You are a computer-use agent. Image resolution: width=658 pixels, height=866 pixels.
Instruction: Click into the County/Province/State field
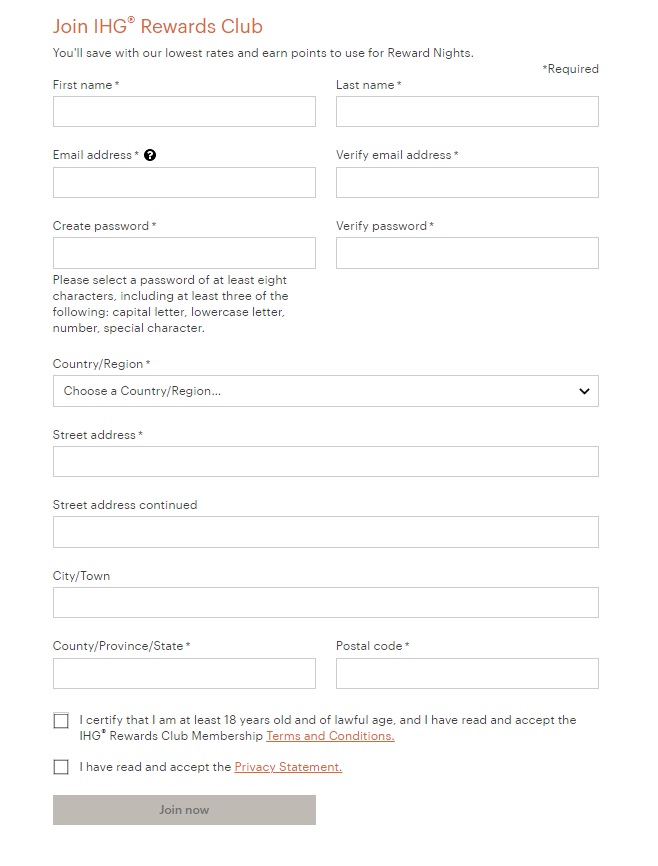184,673
